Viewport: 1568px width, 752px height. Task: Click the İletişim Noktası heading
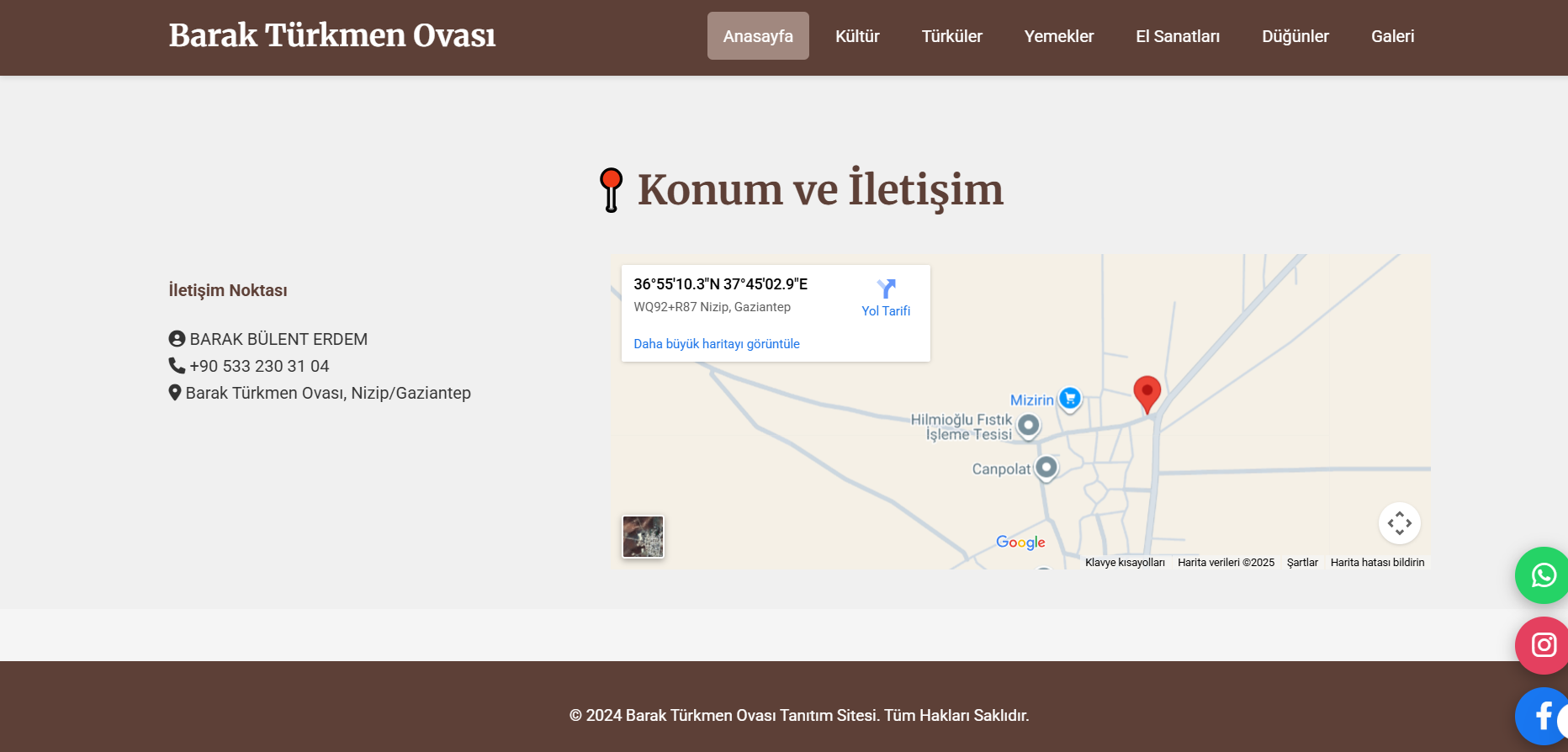228,290
